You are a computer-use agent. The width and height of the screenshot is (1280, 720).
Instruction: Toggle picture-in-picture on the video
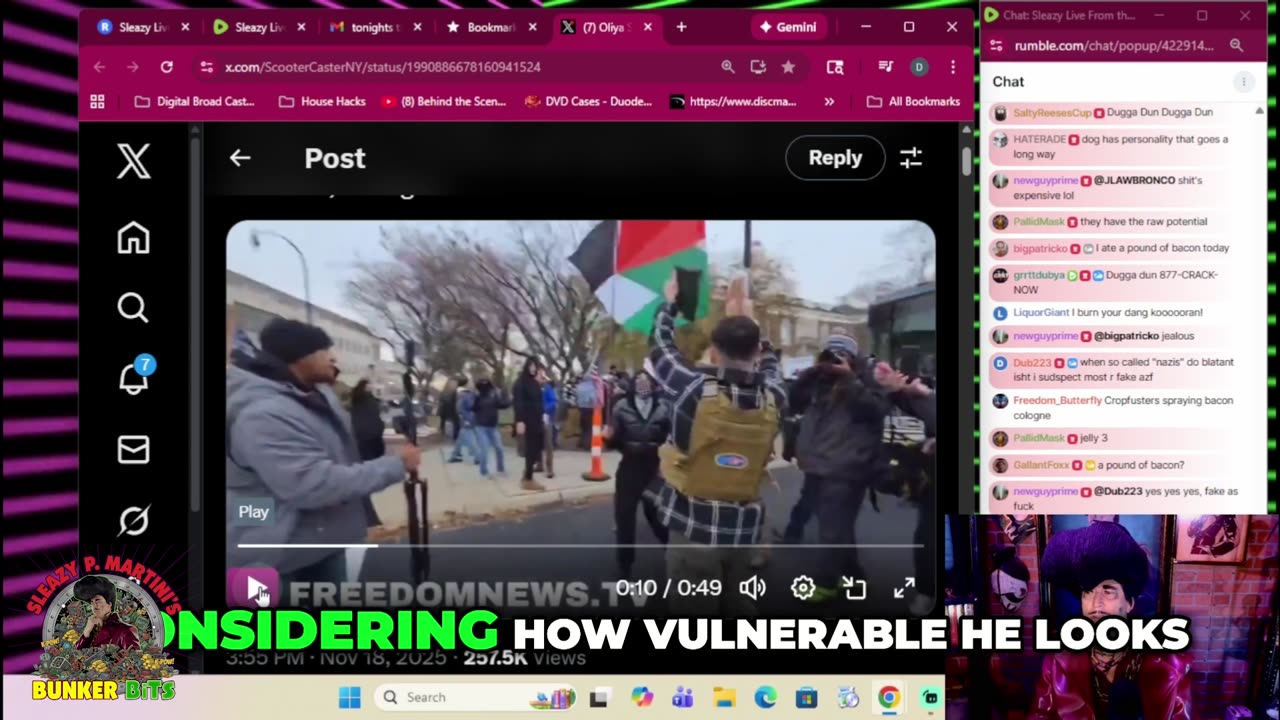[x=854, y=588]
